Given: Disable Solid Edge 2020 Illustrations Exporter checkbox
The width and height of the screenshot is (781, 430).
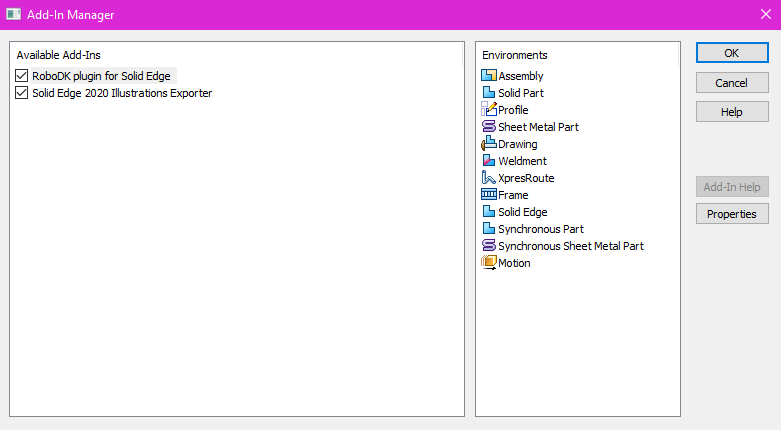Looking at the screenshot, I should coord(22,93).
